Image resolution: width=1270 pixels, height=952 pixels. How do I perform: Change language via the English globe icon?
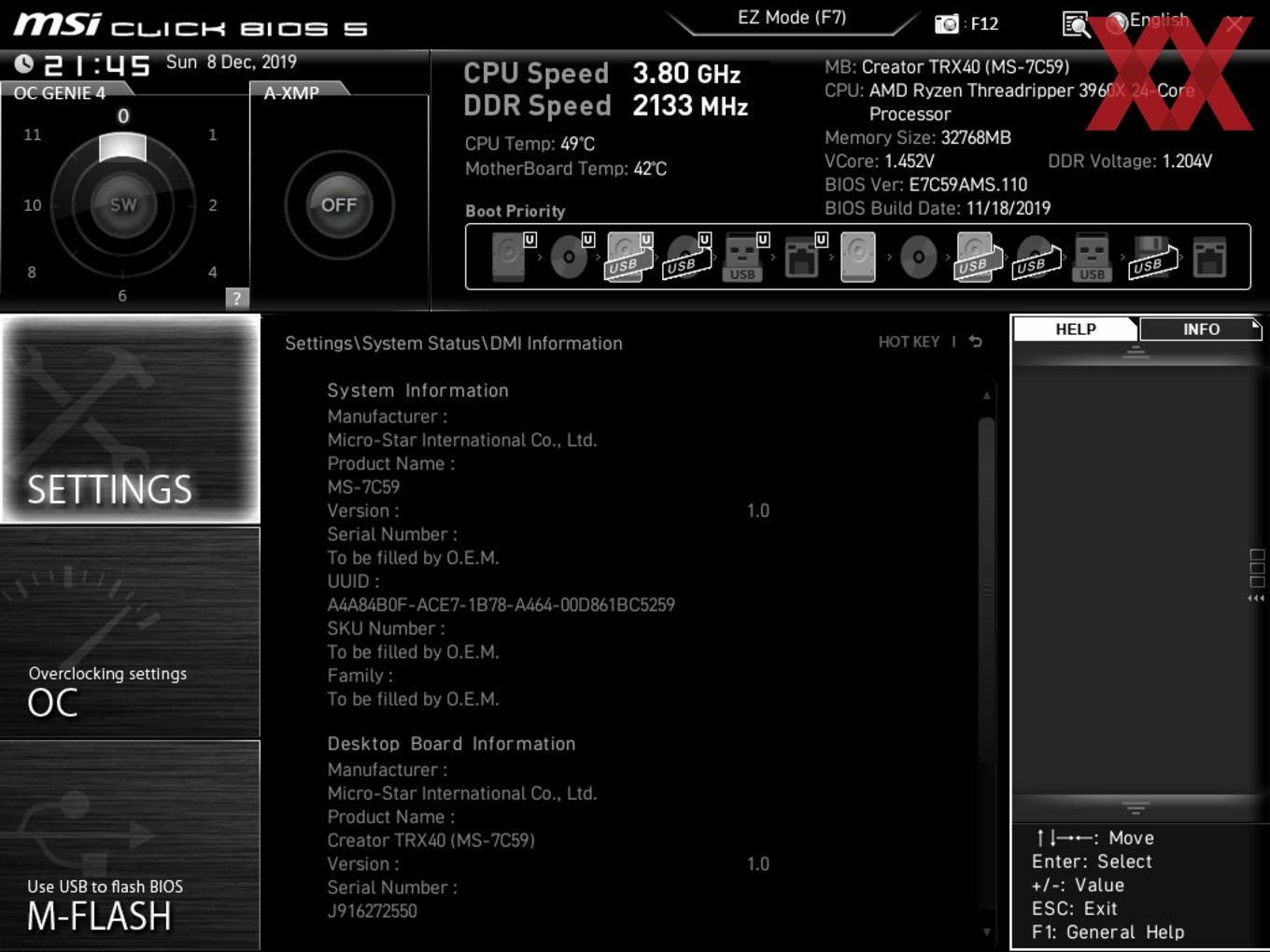1148,21
